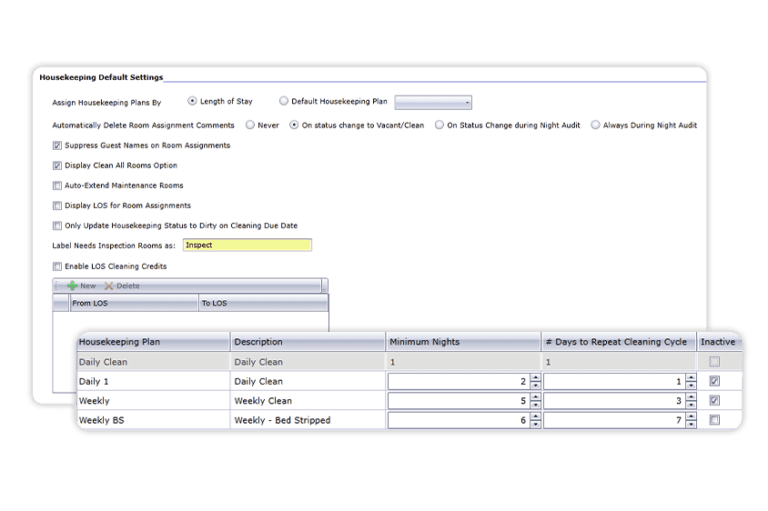Viewport: 768px width, 511px height.
Task: Decrease repeat cycle days for Daily 1
Action: [x=693, y=386]
